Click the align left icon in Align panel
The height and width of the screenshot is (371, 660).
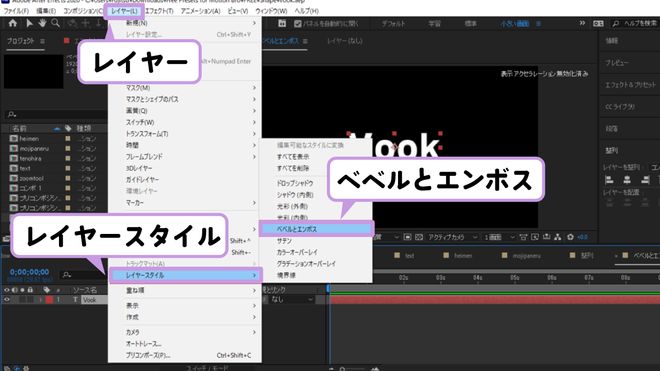pos(609,180)
